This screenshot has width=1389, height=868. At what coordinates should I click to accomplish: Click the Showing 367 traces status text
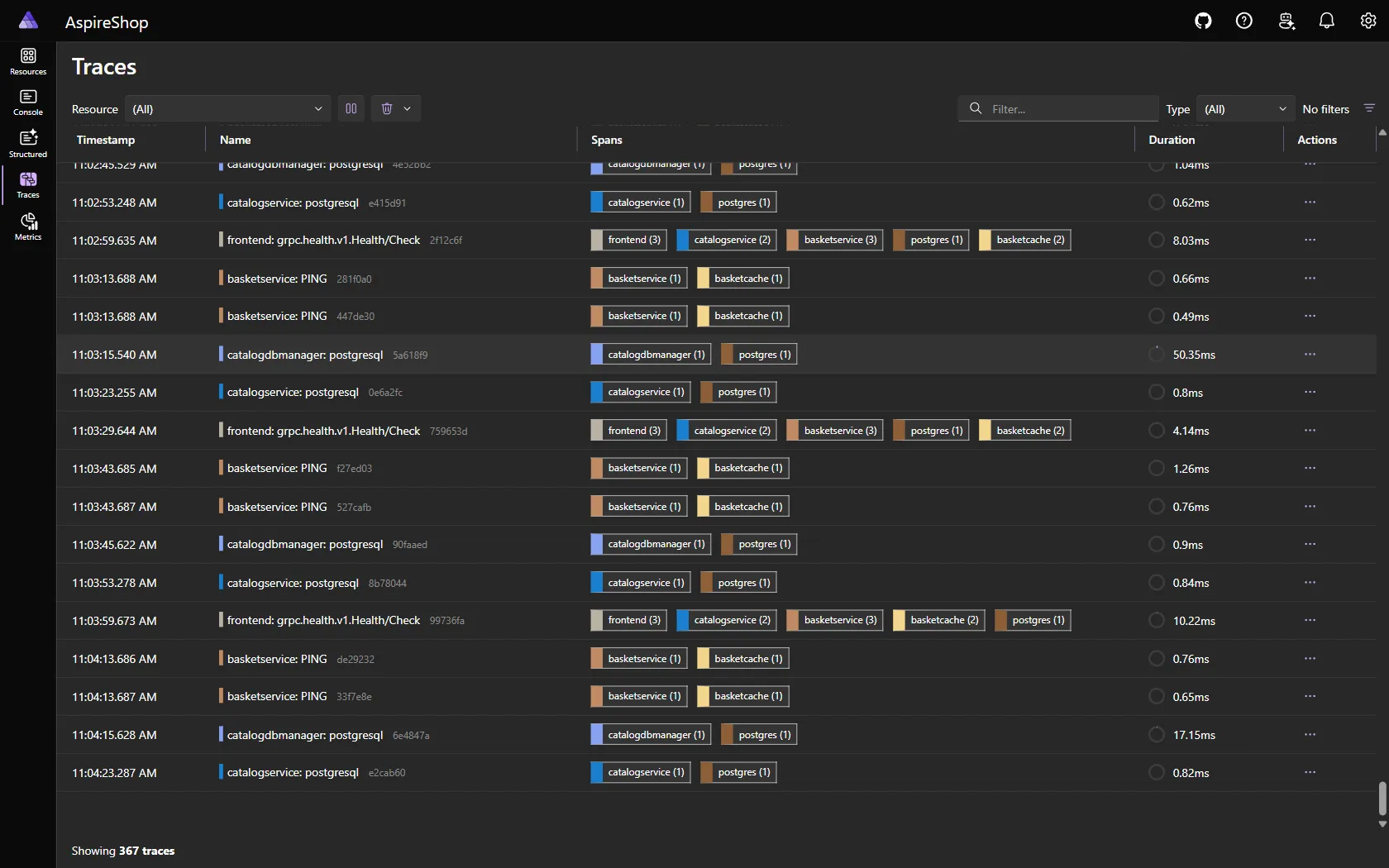[x=123, y=851]
